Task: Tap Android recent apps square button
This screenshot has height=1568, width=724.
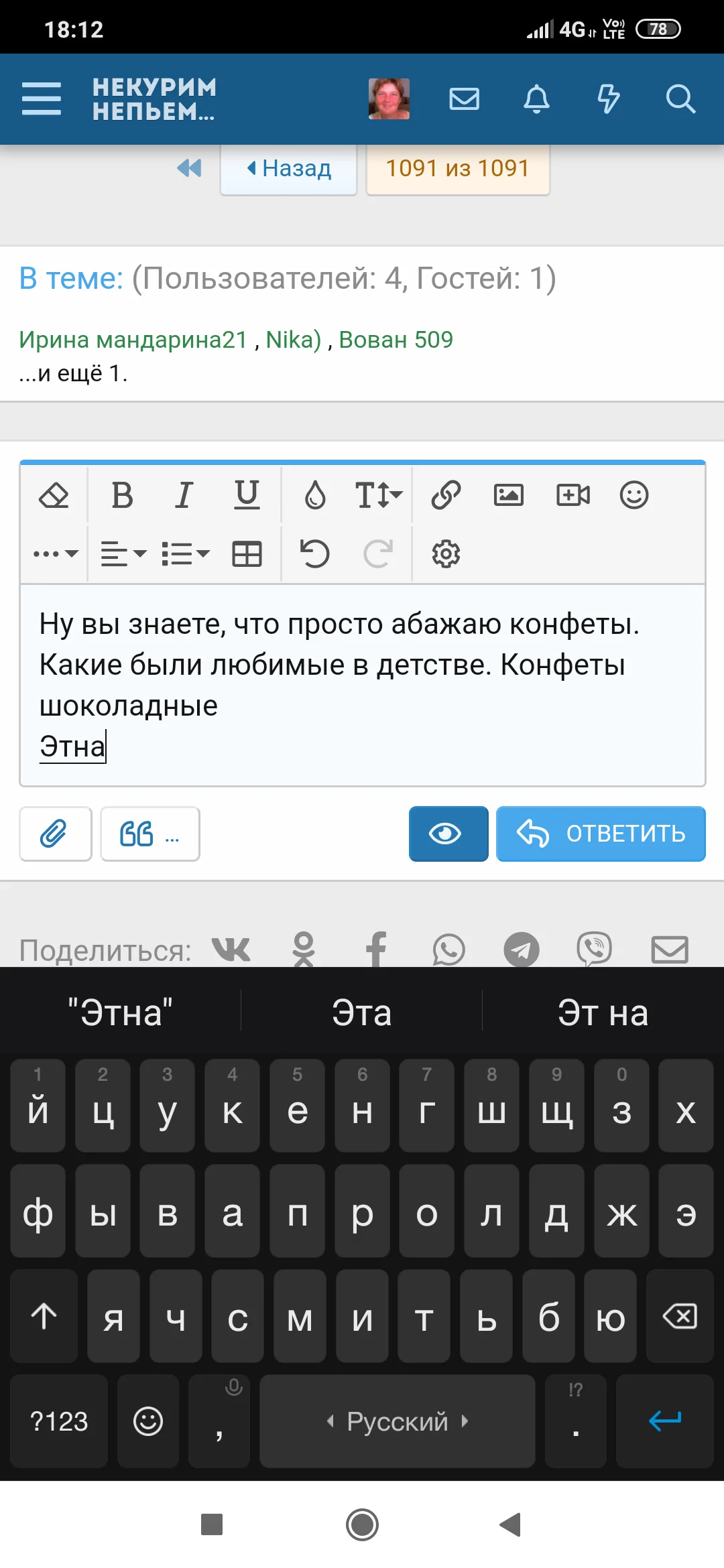Action: pos(212,1524)
